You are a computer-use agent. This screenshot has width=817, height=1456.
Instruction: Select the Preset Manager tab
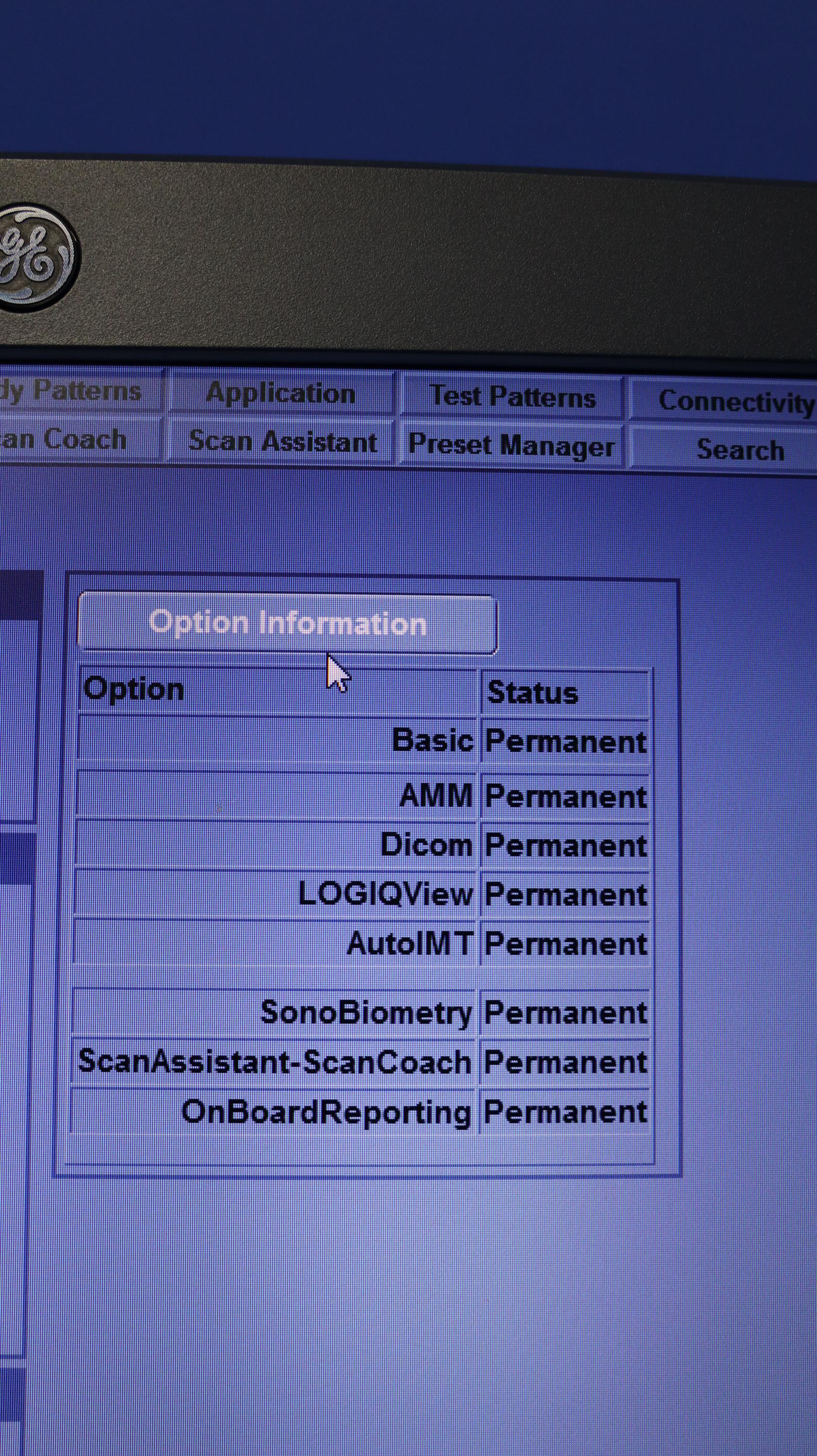tap(511, 446)
